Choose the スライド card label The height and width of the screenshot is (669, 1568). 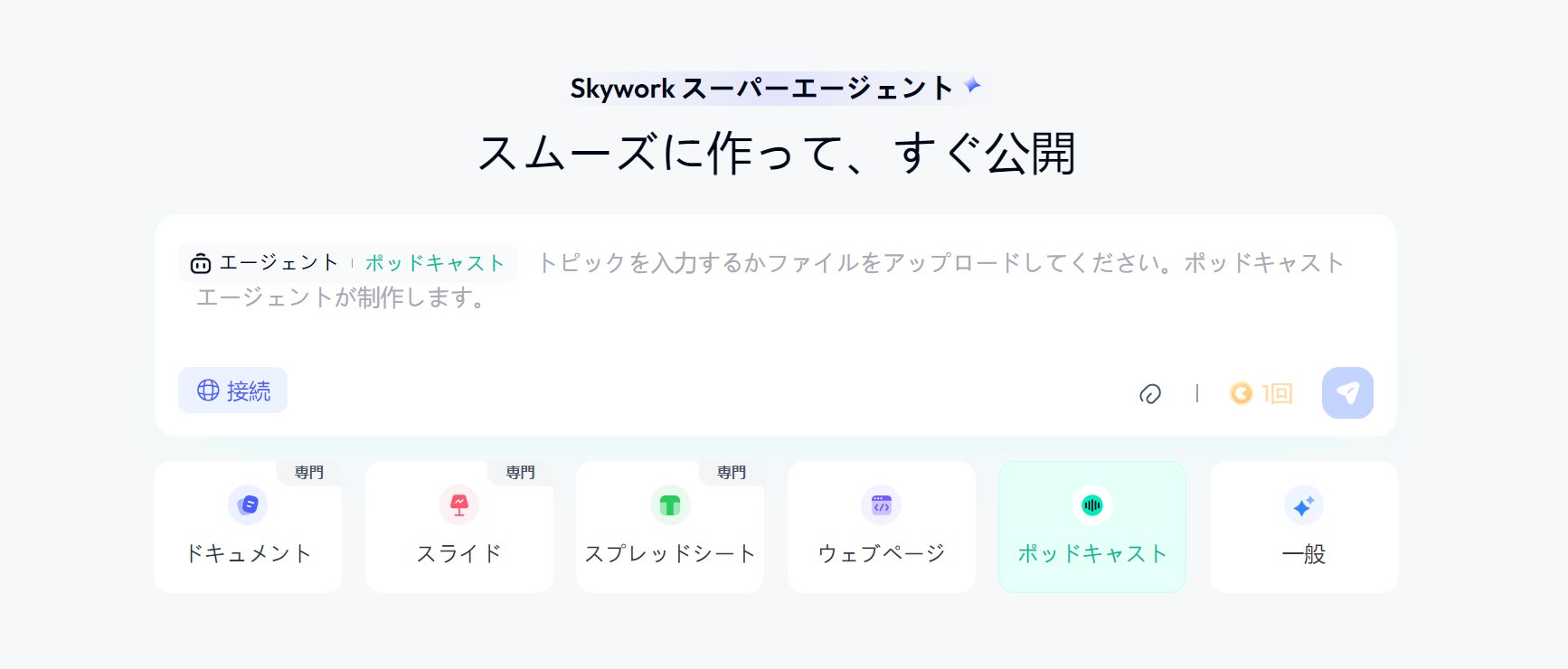point(459,553)
